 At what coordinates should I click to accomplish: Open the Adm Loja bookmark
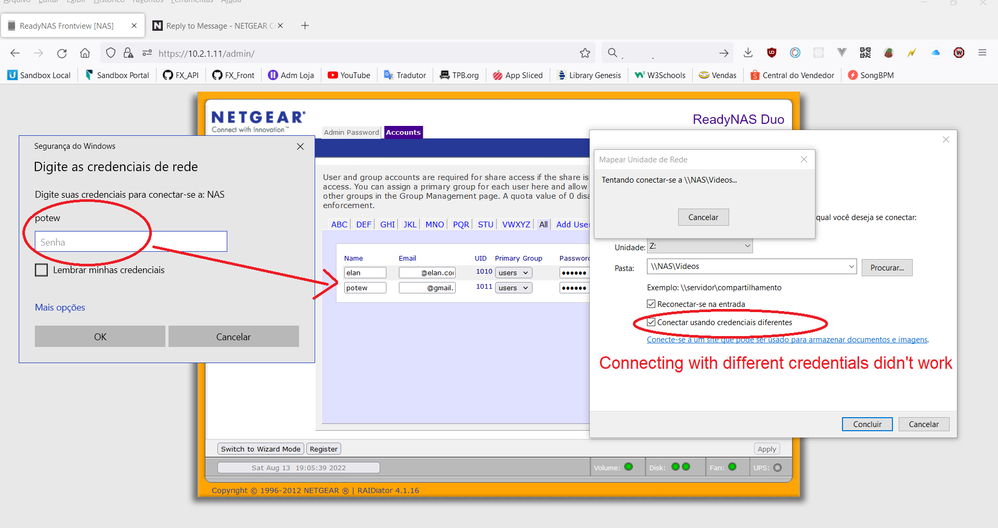(x=291, y=75)
